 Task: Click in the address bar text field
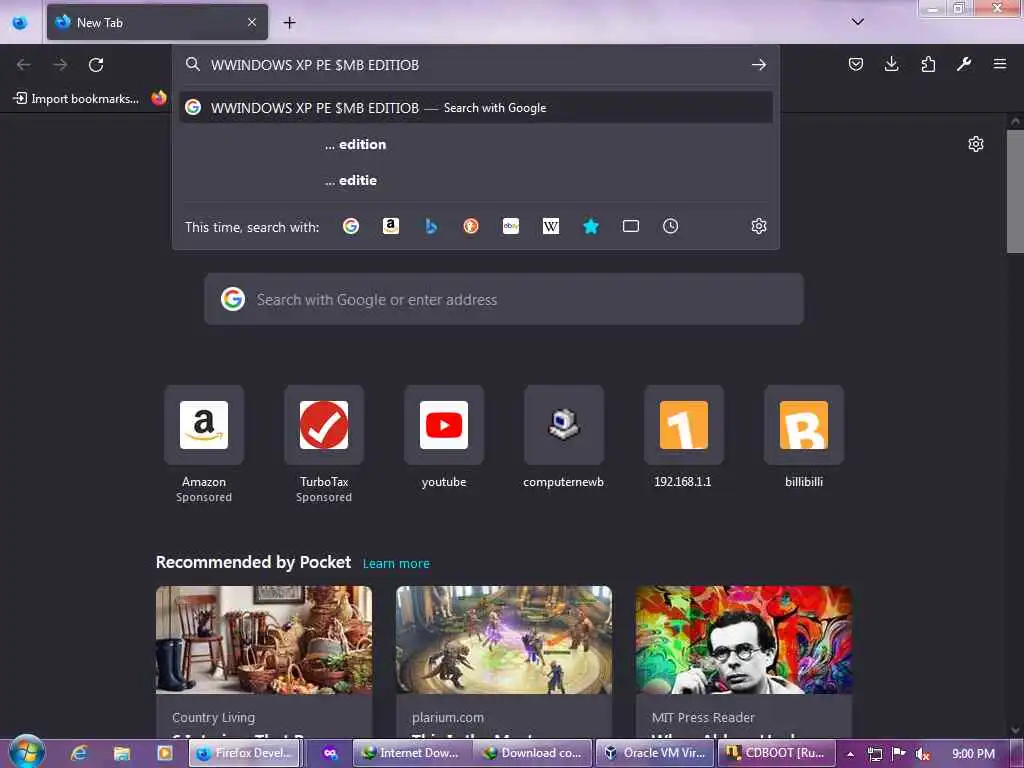tap(476, 65)
